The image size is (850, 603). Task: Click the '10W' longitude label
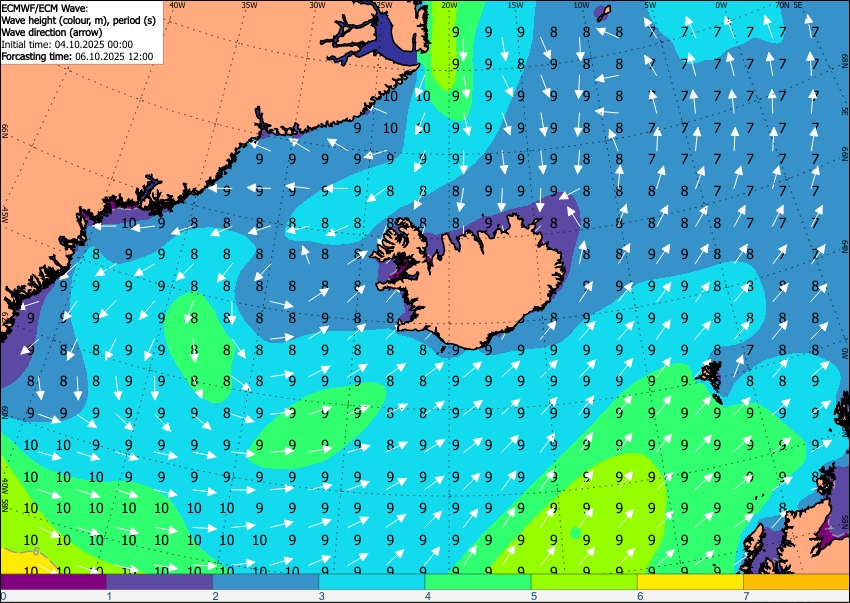click(581, 5)
